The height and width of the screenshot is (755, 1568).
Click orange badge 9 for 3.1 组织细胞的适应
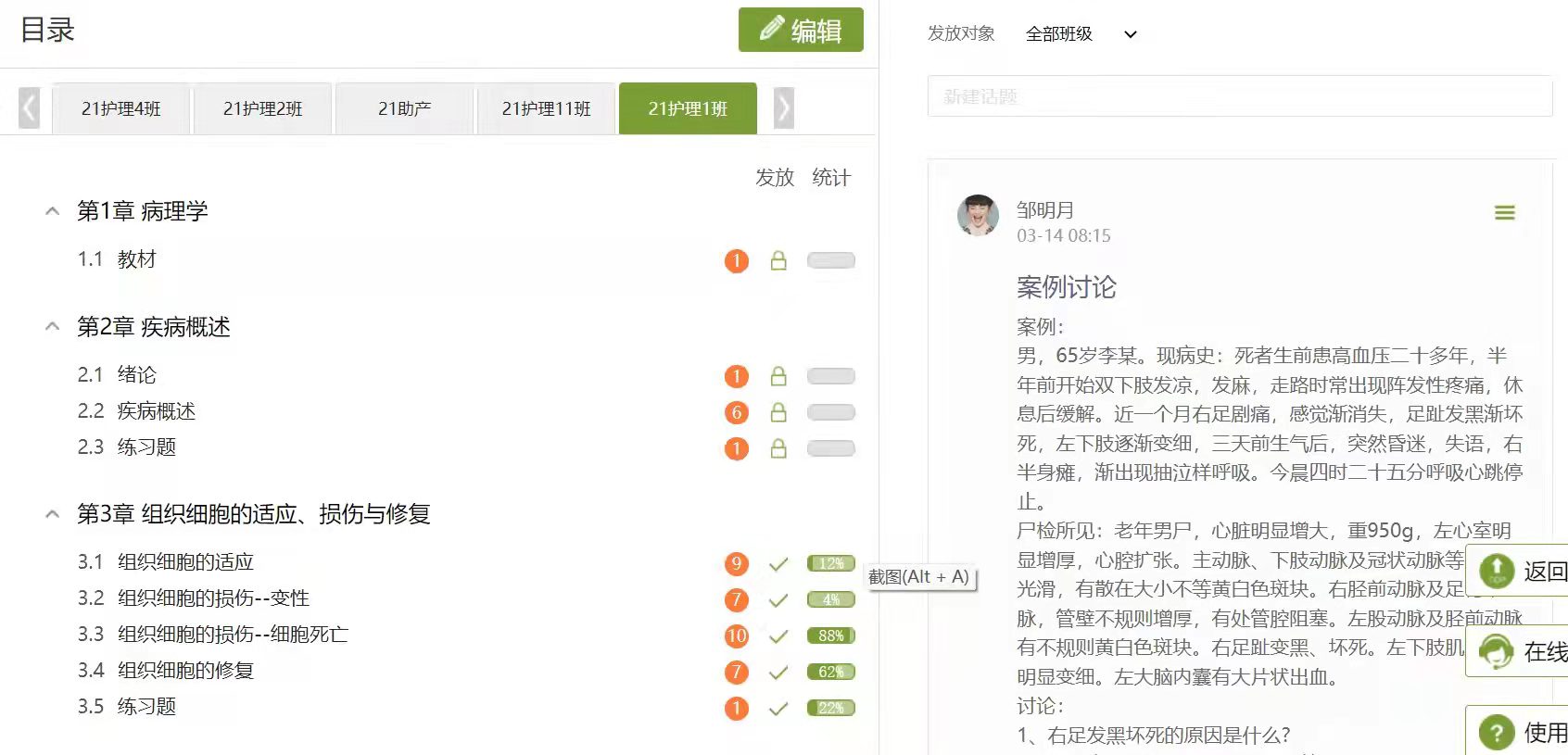pos(737,563)
